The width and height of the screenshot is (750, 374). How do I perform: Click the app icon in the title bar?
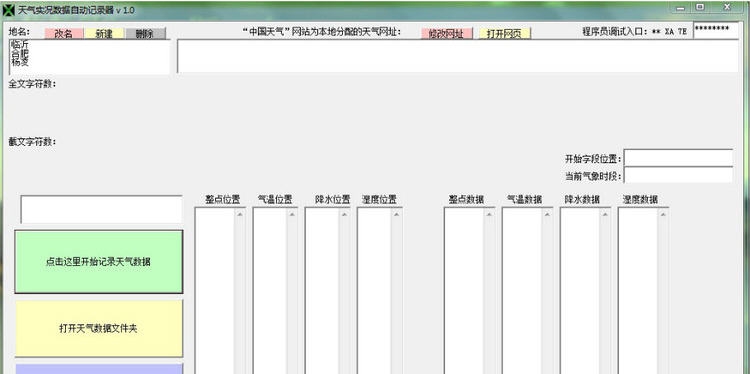(x=9, y=10)
